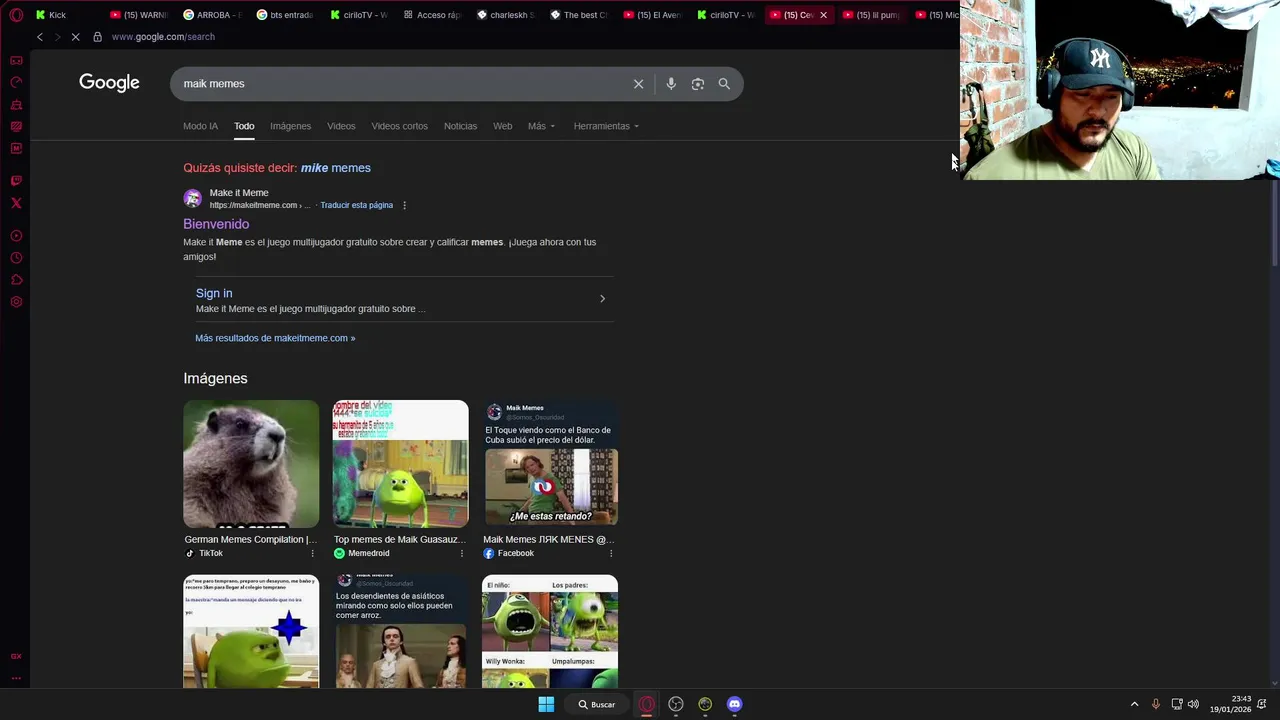Open the notifications bell in taskbar

coord(1263,704)
